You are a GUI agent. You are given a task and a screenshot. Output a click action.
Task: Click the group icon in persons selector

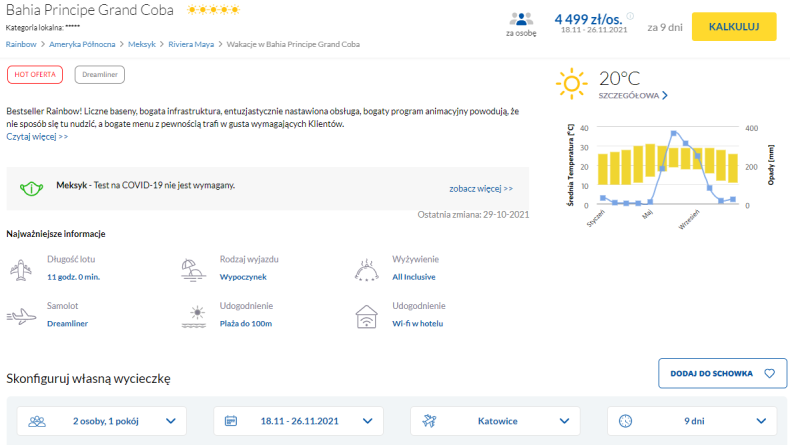tap(37, 421)
